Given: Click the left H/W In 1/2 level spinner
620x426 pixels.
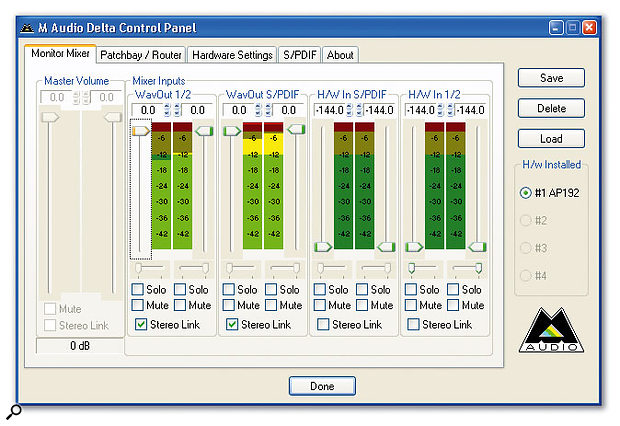Looking at the screenshot, I should point(440,110).
